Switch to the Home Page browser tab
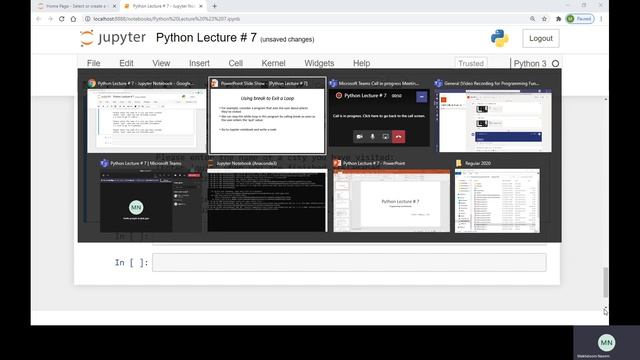Image resolution: width=640 pixels, height=360 pixels. pos(76,6)
